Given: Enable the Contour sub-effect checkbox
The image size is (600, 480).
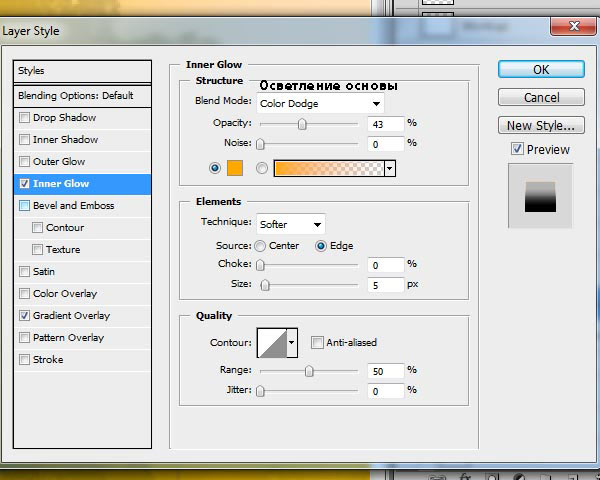Looking at the screenshot, I should (x=37, y=227).
